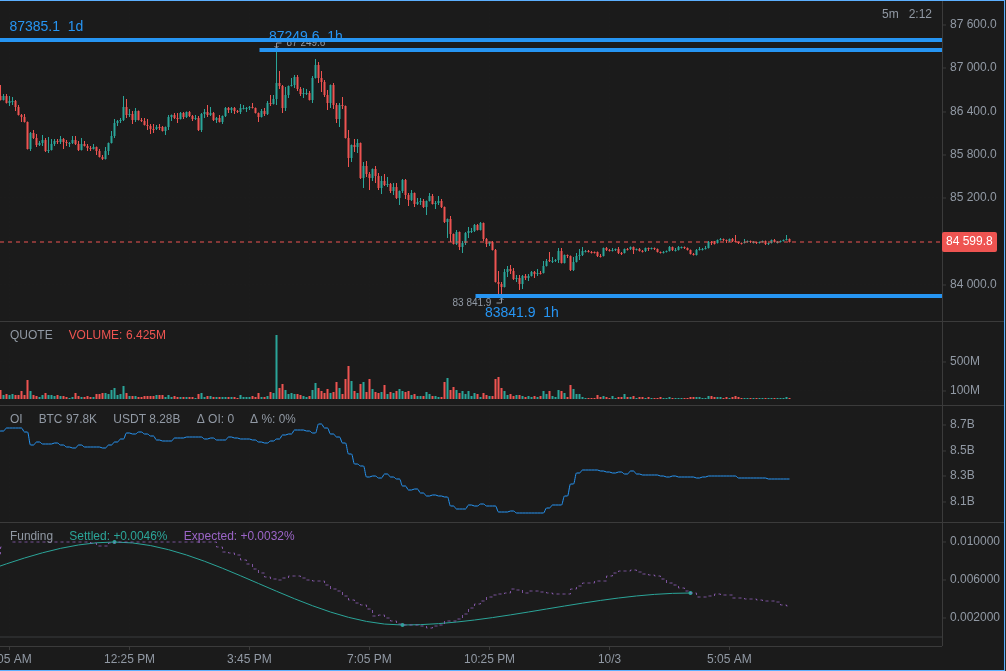Click the BTC 97.8K open interest value
This screenshot has width=1006, height=671.
click(x=67, y=419)
